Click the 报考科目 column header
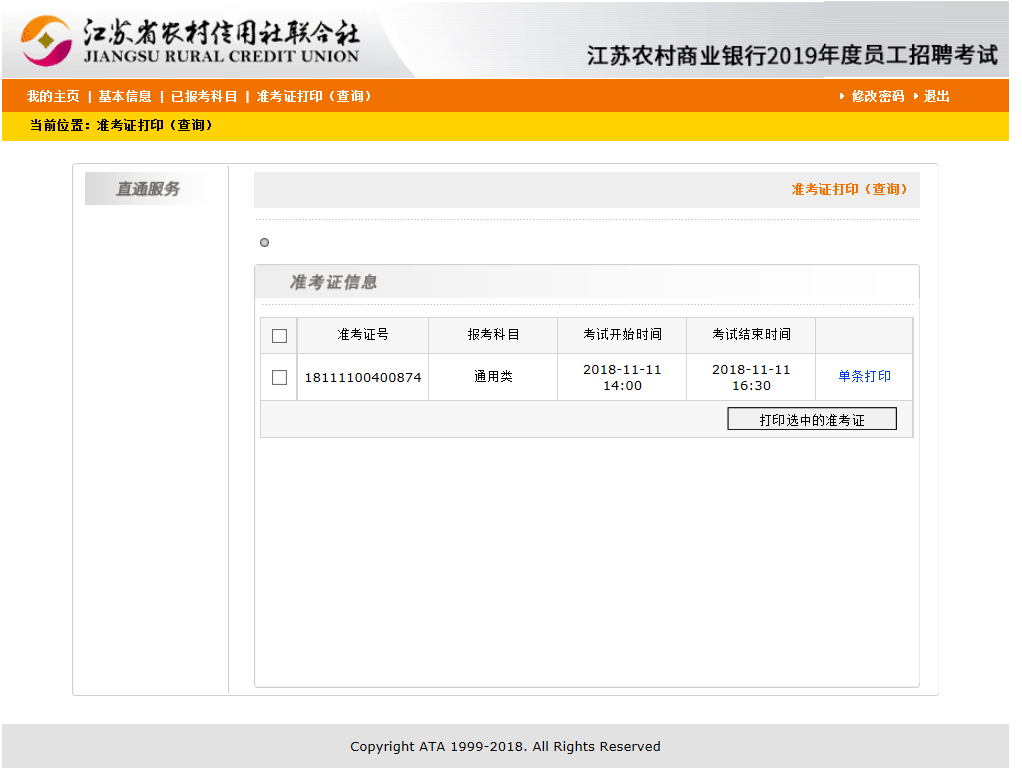This screenshot has height=768, width=1022. click(493, 335)
